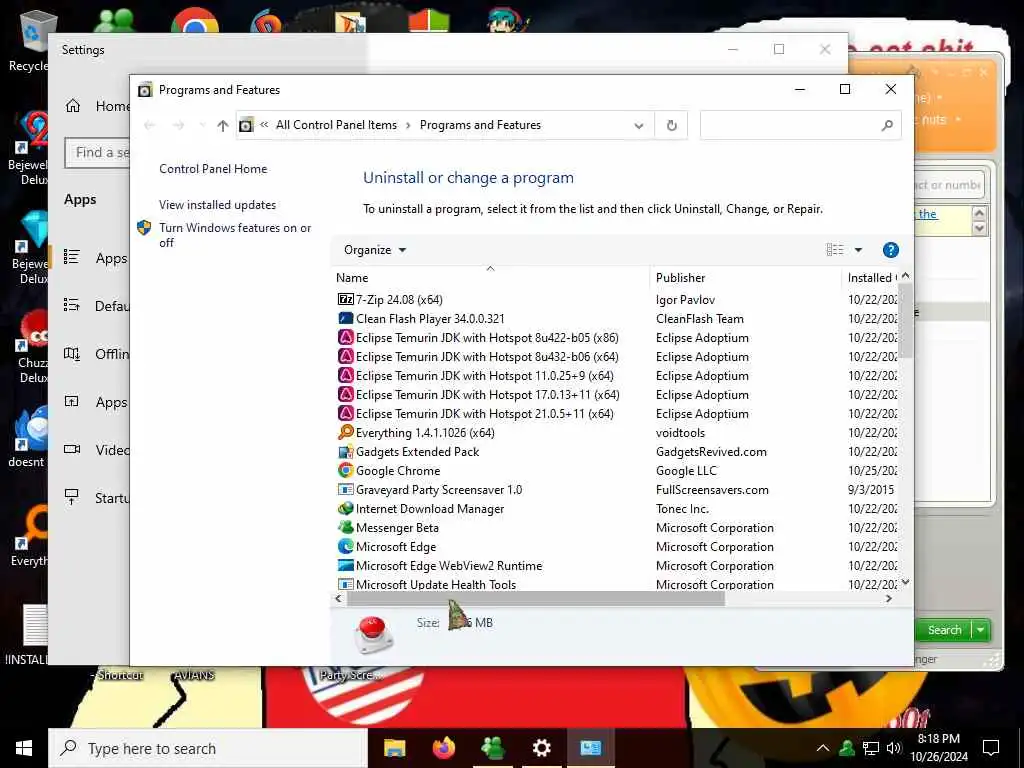Select the Clean Flash Player 34.0.0.321 icon
1024x768 pixels.
pos(345,319)
